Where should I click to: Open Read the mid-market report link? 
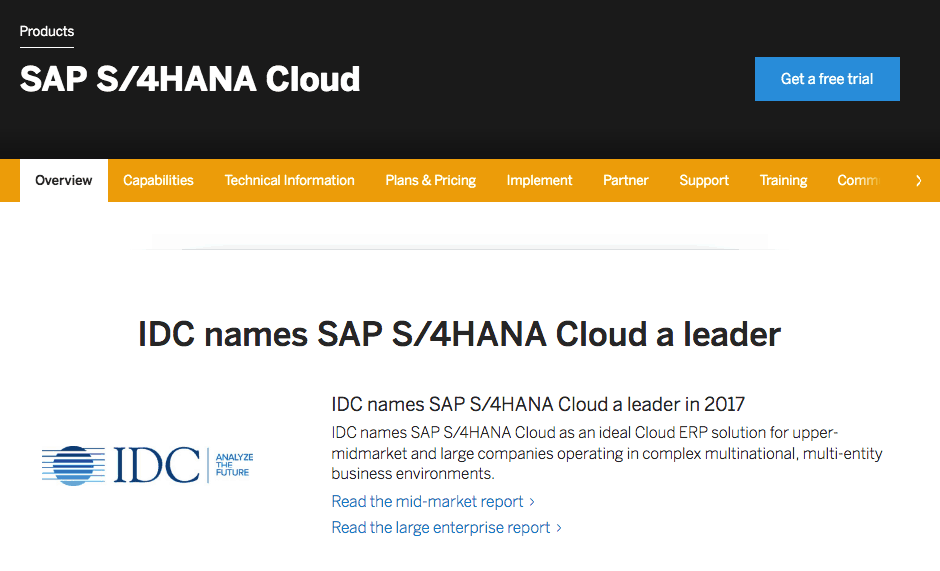click(x=433, y=501)
